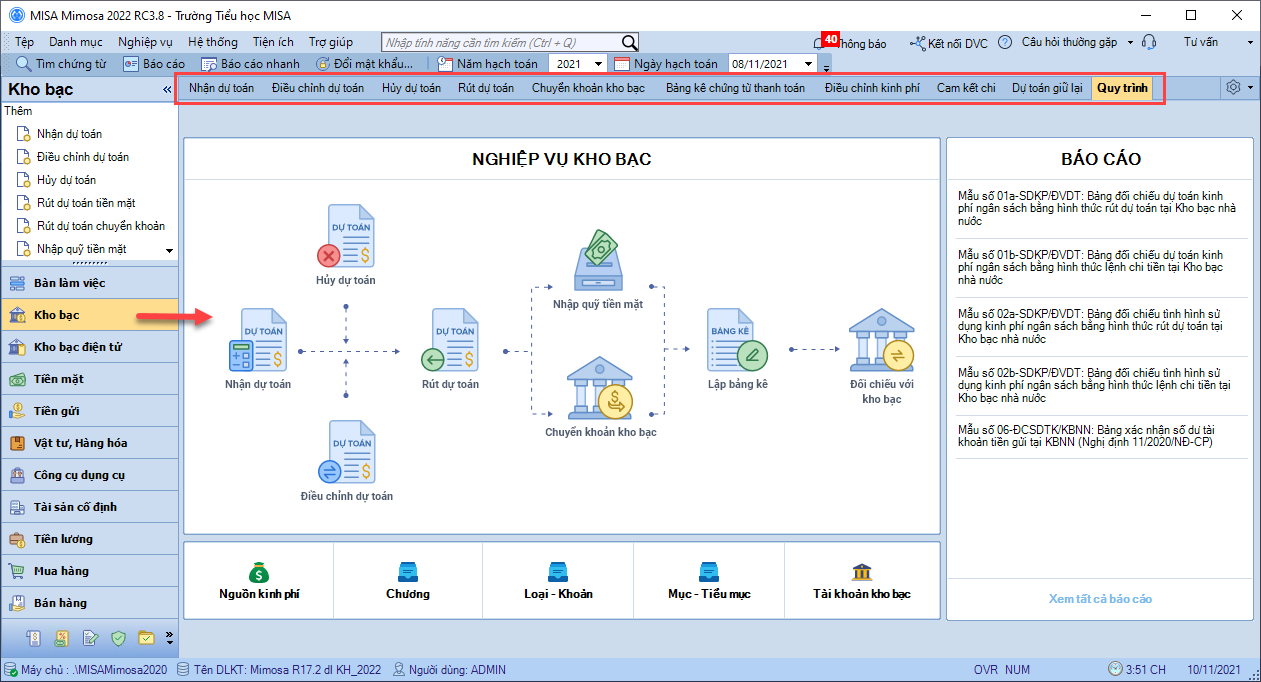Click the feature search input field
Image resolution: width=1261 pixels, height=682 pixels.
[502, 42]
